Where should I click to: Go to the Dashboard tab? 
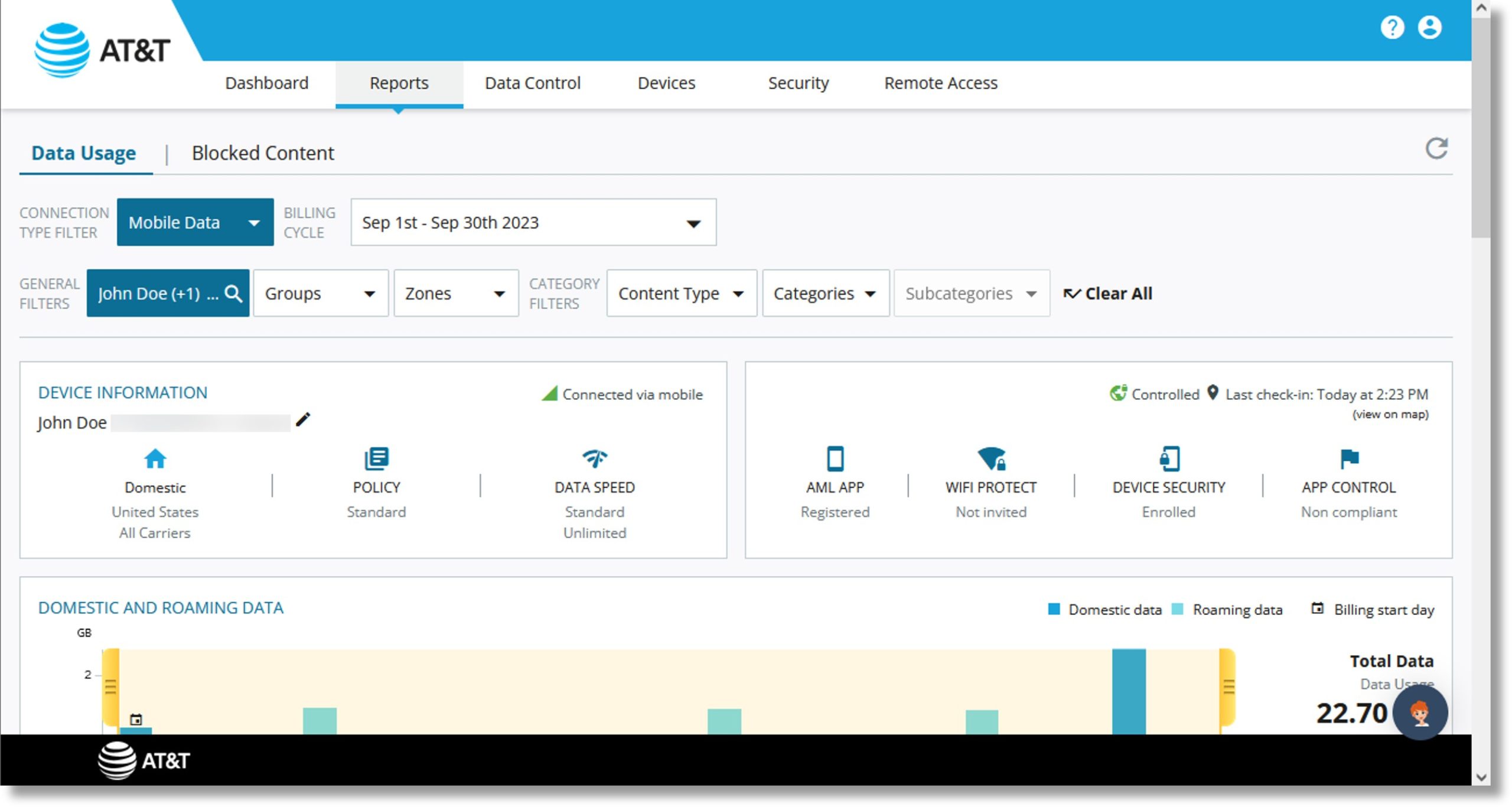click(x=266, y=83)
